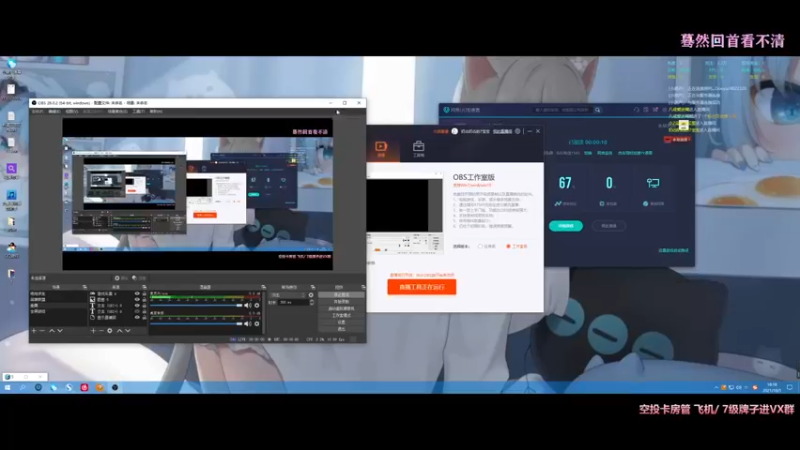
Task: Toggle visibility of the image source row
Action: [x=137, y=299]
